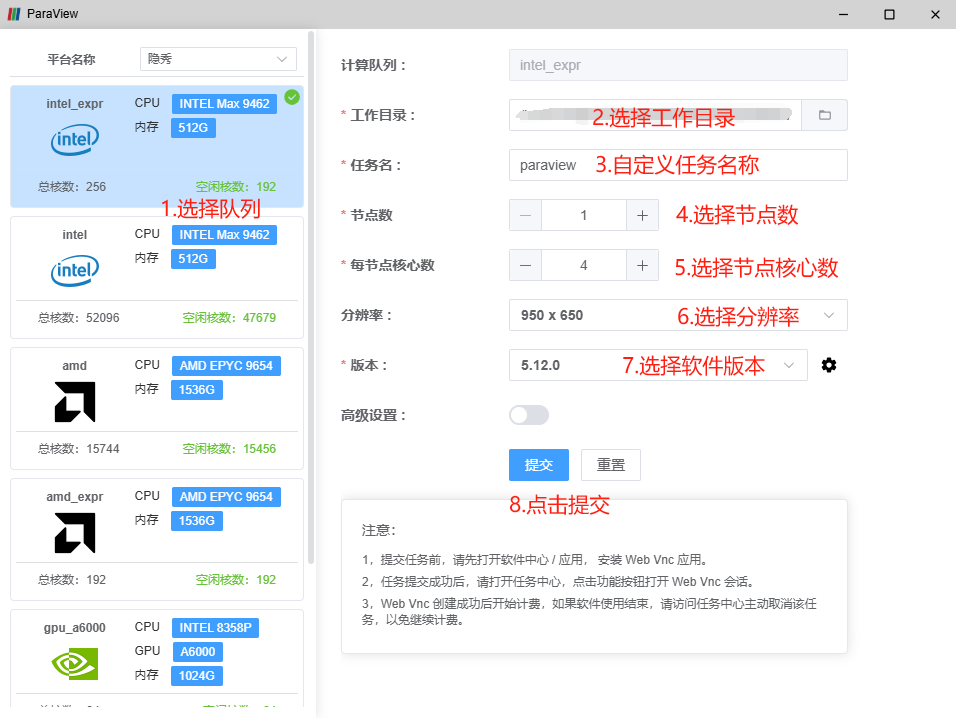956x718 pixels.
Task: Click the AMD logo in the amd queue card
Action: click(x=75, y=402)
